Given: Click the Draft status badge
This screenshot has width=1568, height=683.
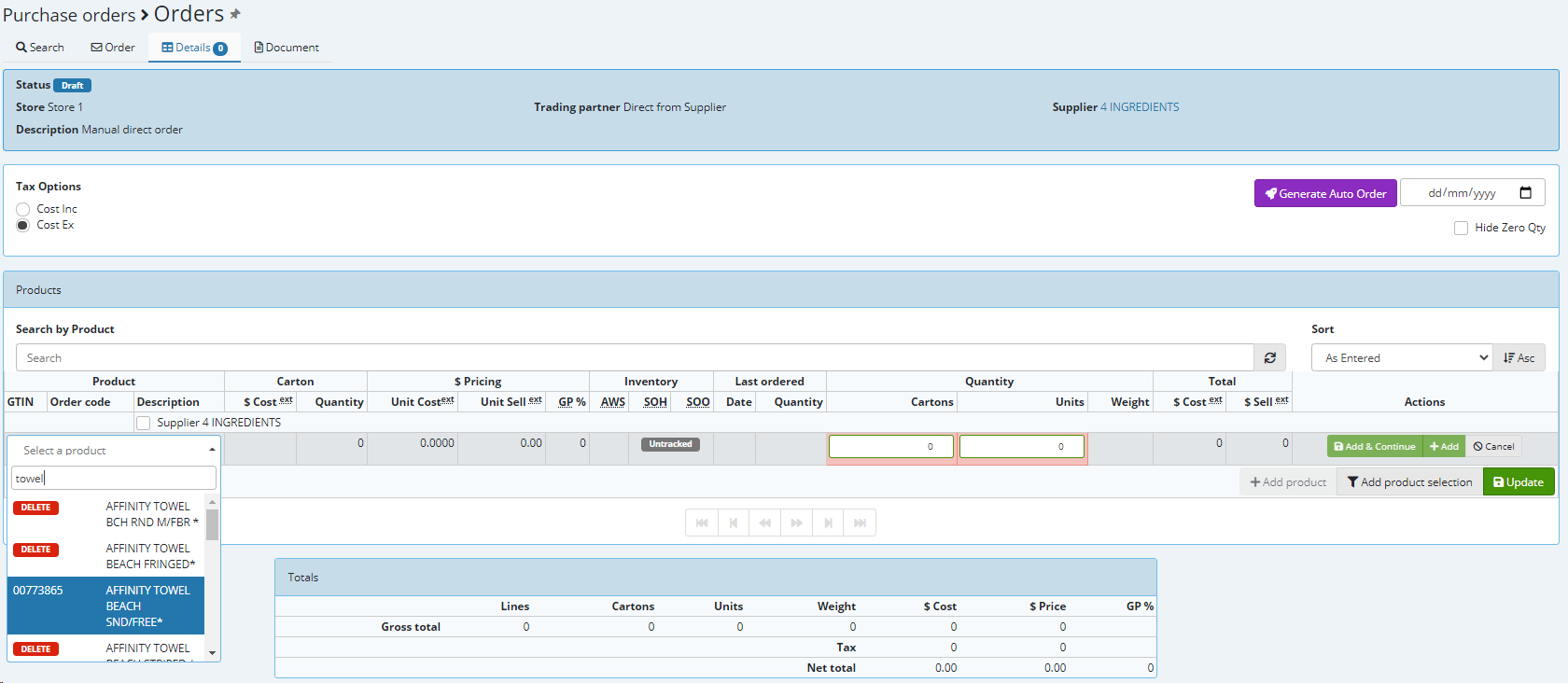Looking at the screenshot, I should (72, 85).
